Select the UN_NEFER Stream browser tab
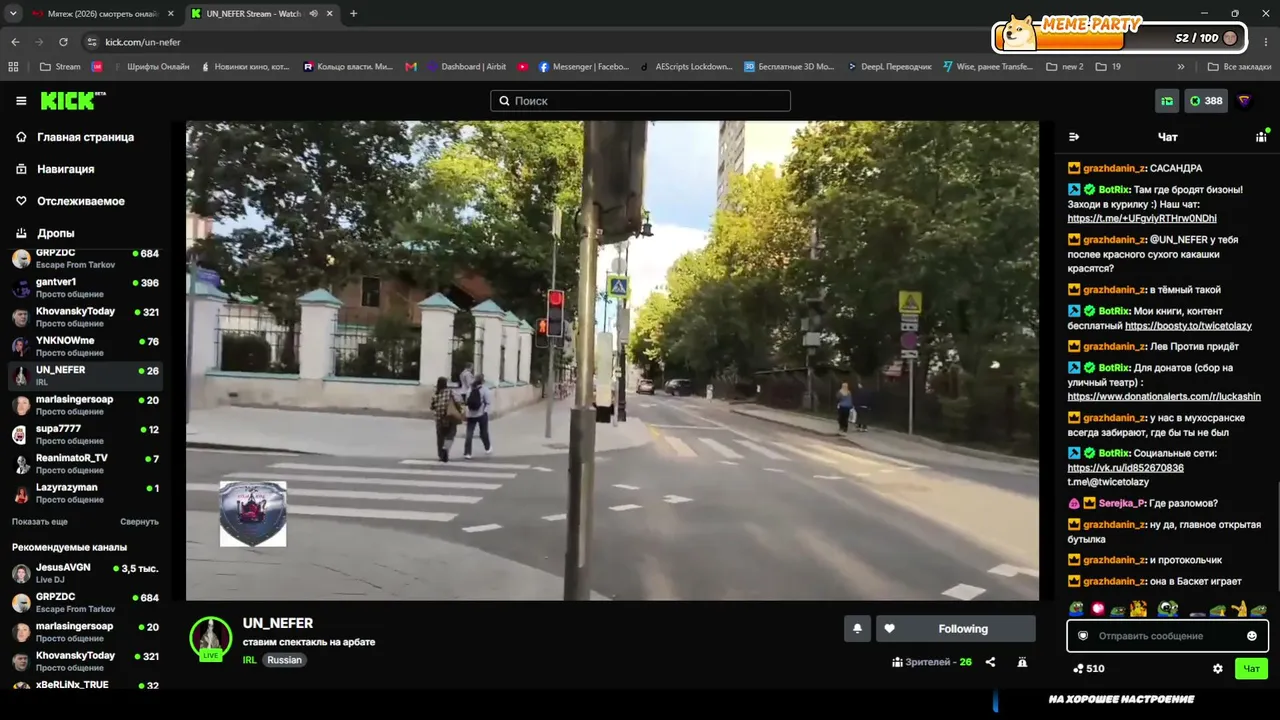The height and width of the screenshot is (720, 1280). pos(260,14)
